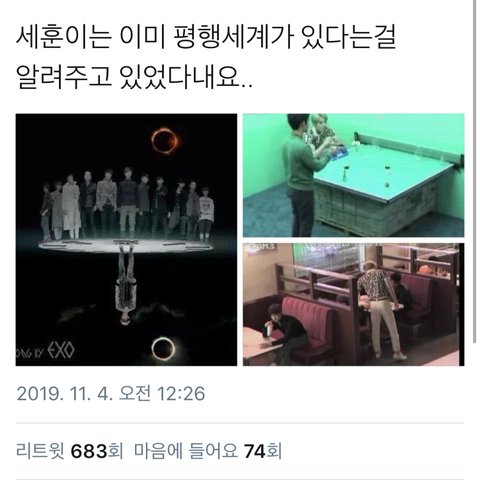480x481 pixels.
Task: Open the EXO group eclipse image
Action: 126,240
